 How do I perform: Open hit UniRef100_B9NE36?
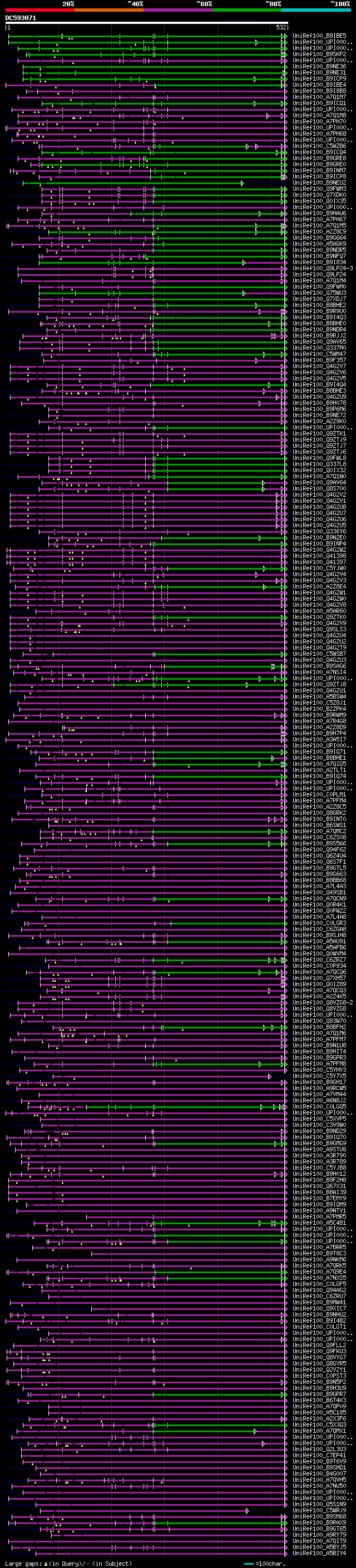point(319,66)
